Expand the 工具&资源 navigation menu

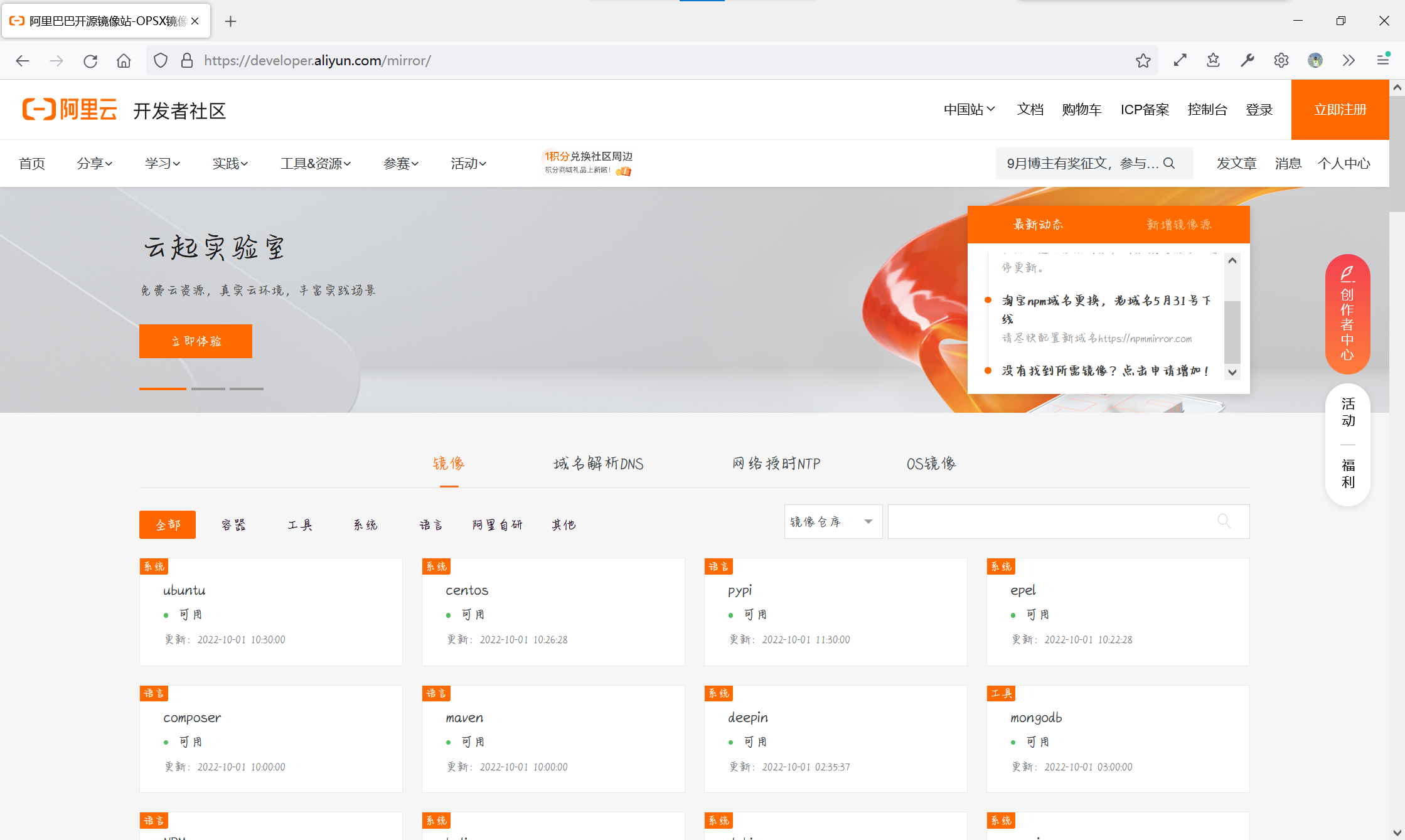(x=315, y=164)
